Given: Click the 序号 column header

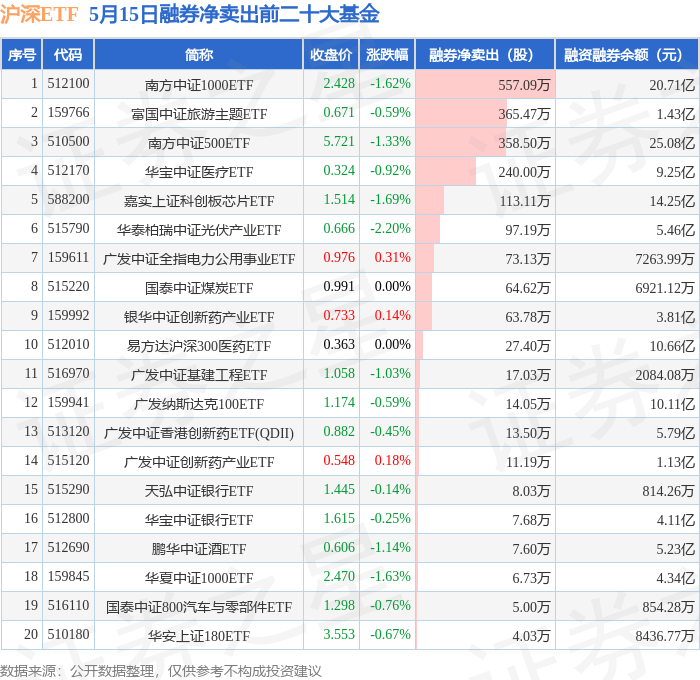Looking at the screenshot, I should pos(21,55).
